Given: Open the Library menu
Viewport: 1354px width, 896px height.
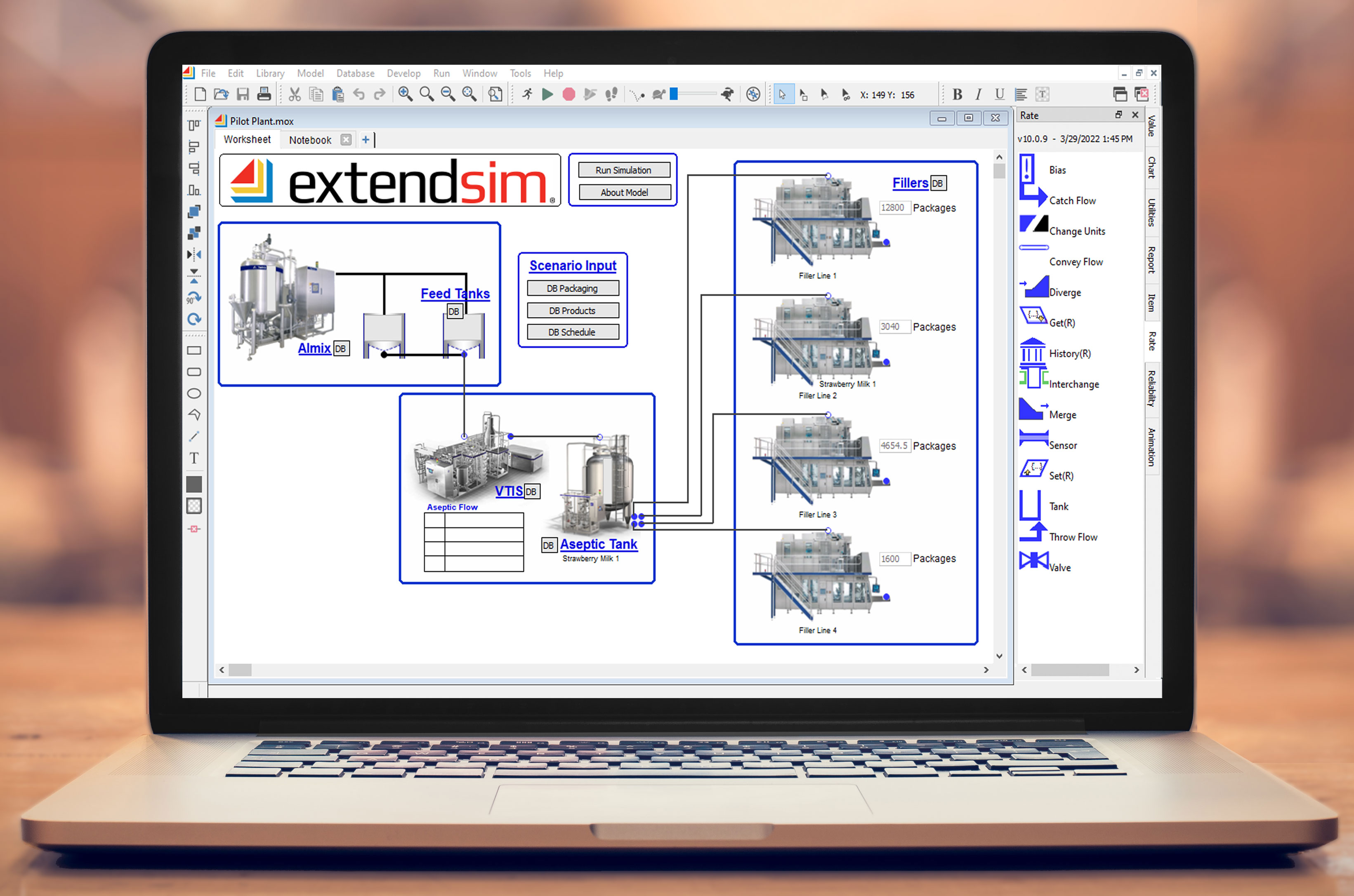Looking at the screenshot, I should (270, 73).
